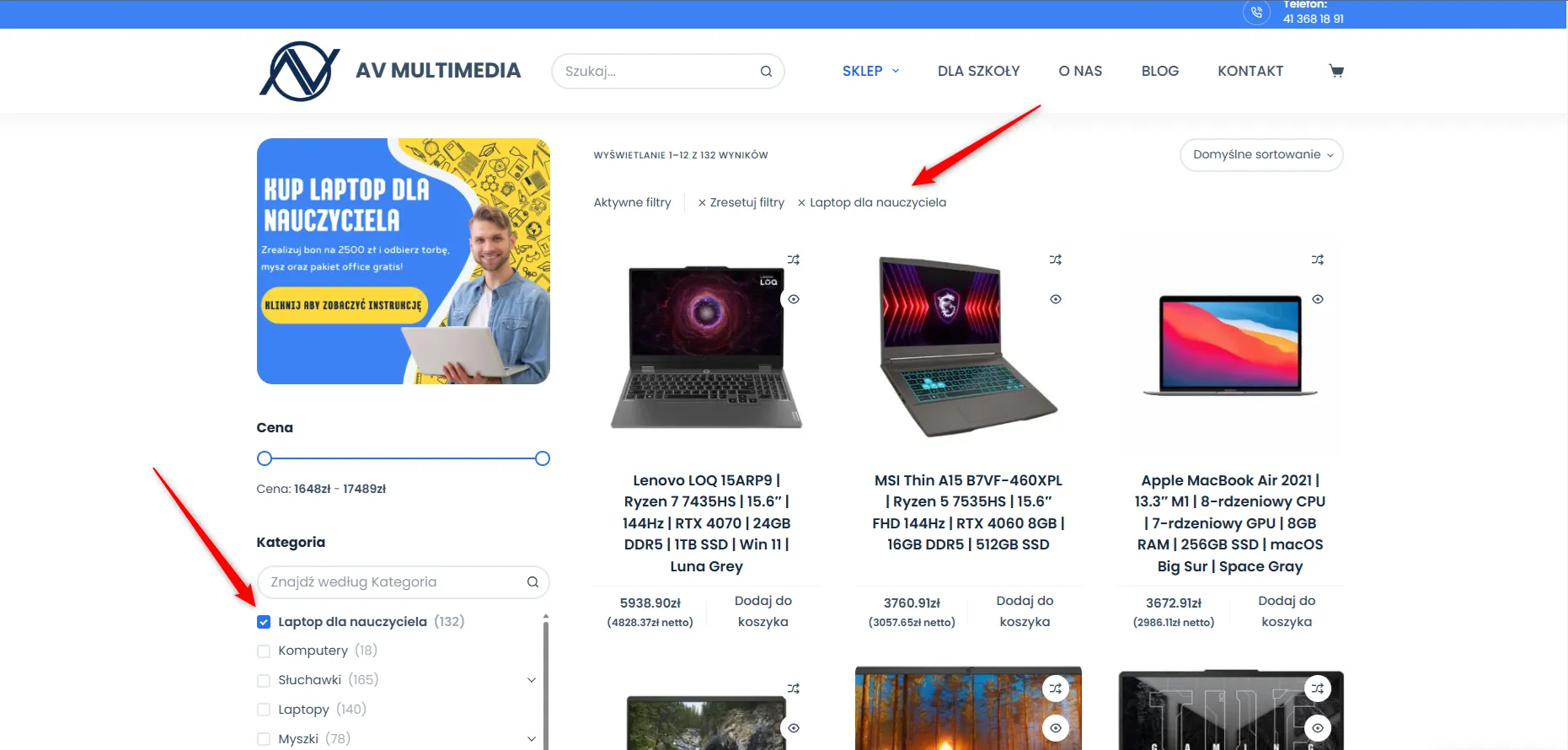Open the KONTAKT page

1250,72
